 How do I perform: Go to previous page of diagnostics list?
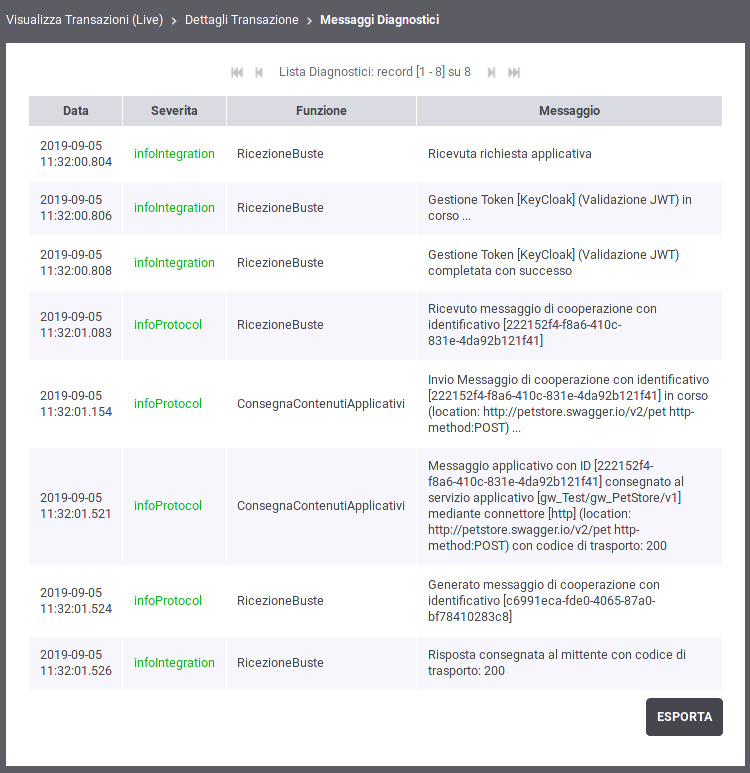[x=259, y=72]
